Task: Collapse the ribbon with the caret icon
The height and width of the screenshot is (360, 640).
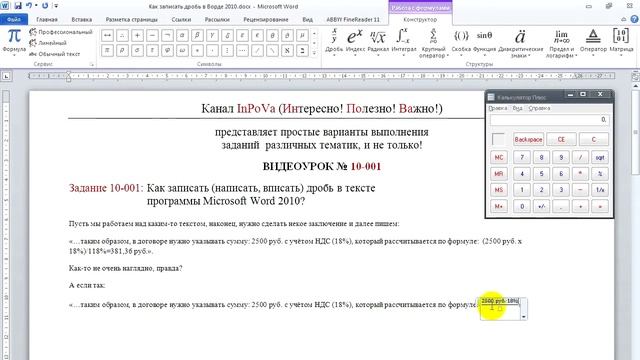Action: tap(624, 20)
